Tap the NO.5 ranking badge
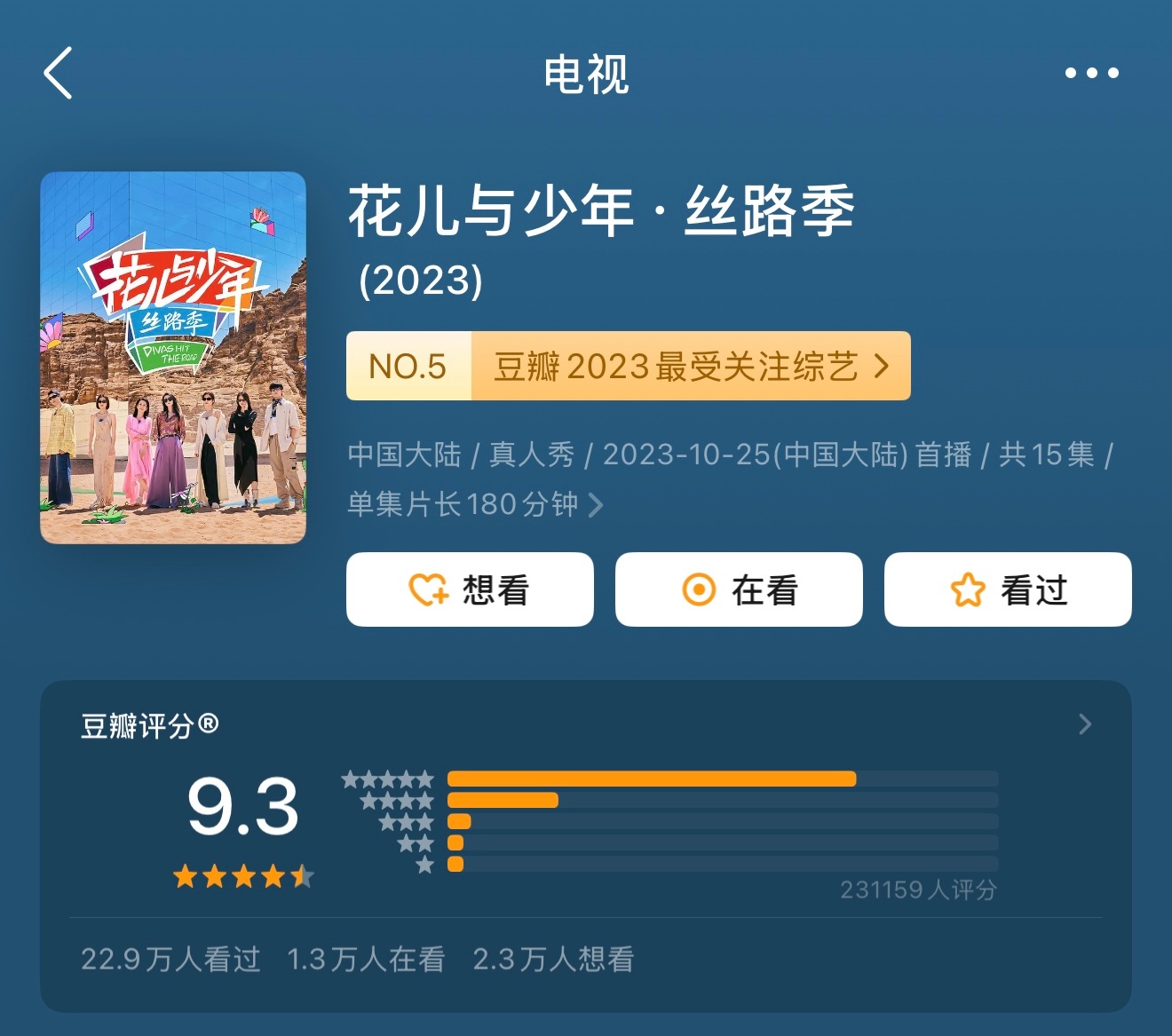Image resolution: width=1172 pixels, height=1036 pixels. [x=408, y=366]
